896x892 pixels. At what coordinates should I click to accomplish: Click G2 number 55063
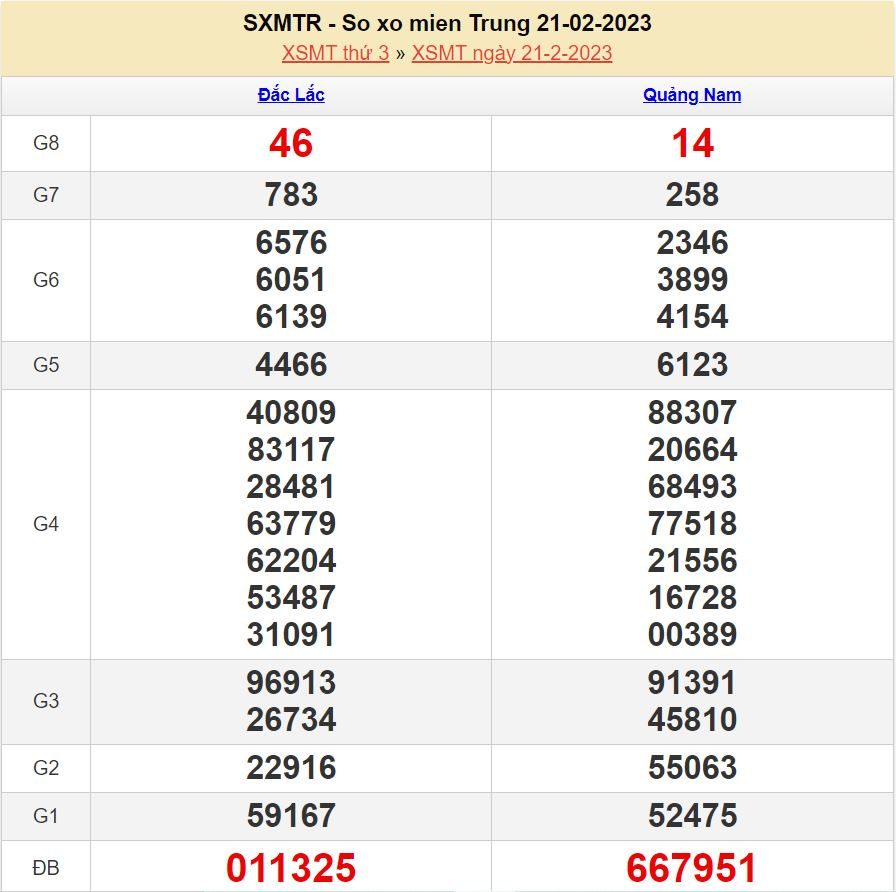(x=692, y=767)
